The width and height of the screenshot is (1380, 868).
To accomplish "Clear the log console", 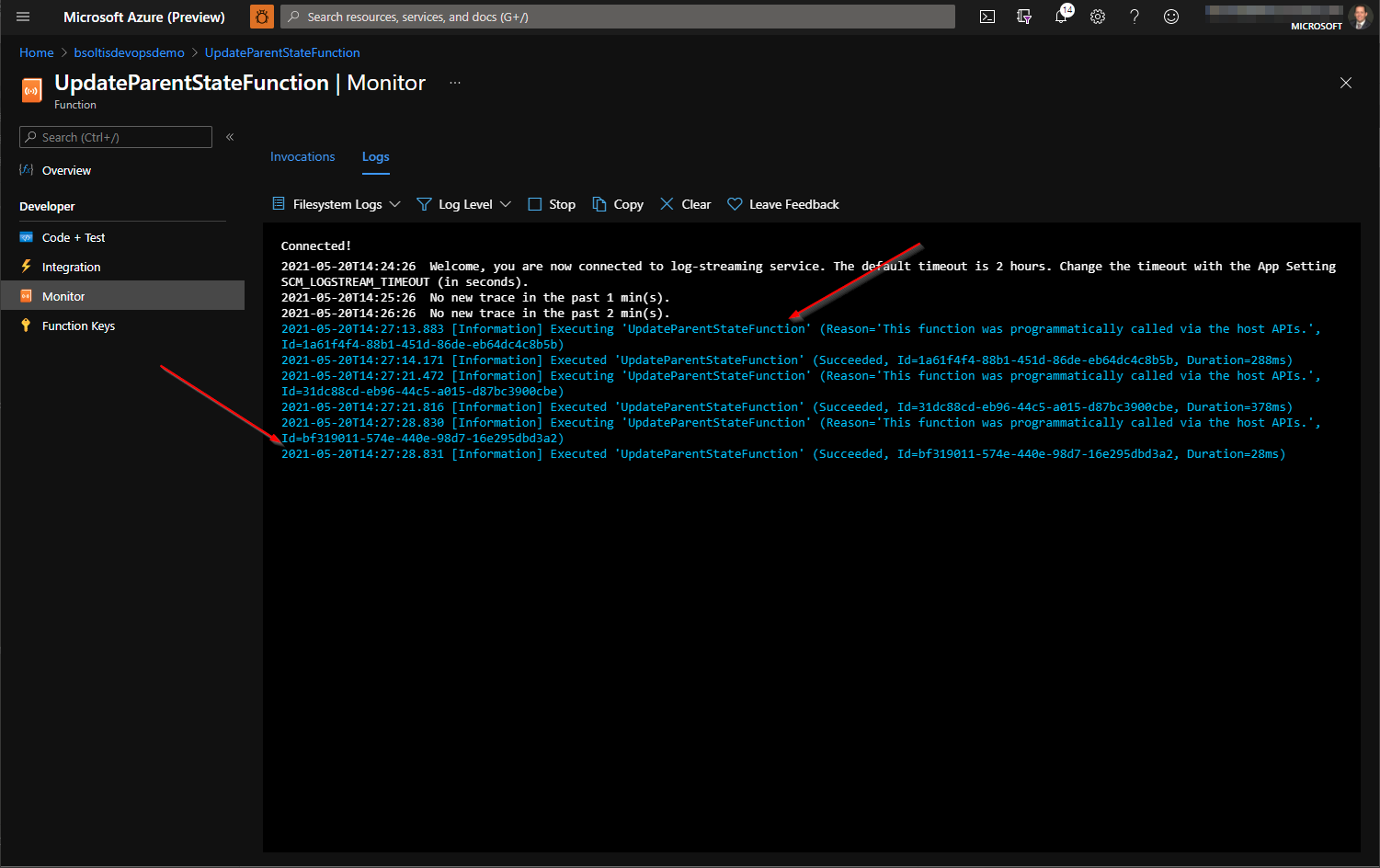I will 686,204.
